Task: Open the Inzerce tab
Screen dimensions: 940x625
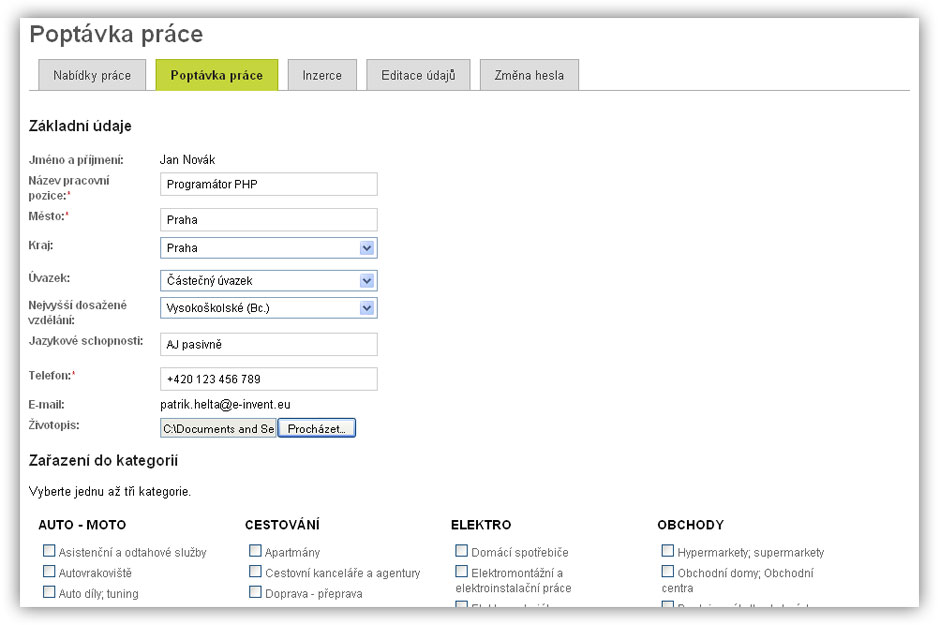Action: click(x=322, y=75)
